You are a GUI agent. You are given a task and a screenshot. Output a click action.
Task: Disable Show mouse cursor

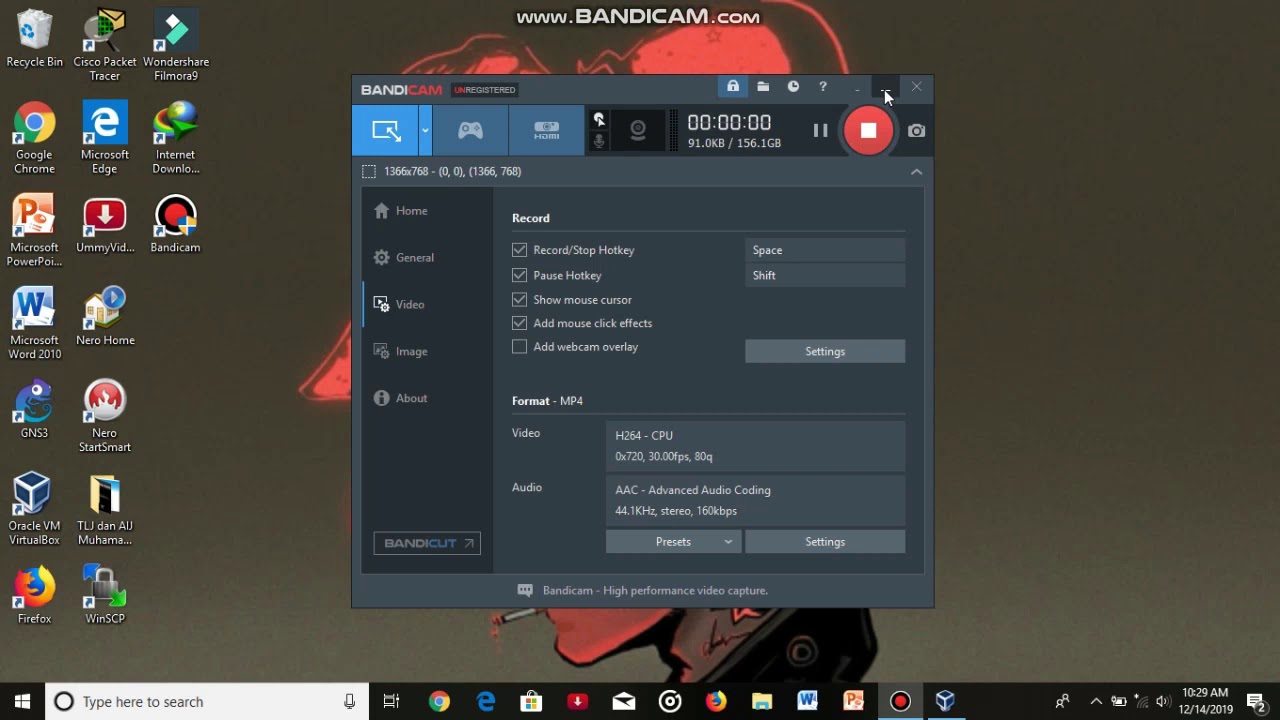(x=519, y=299)
